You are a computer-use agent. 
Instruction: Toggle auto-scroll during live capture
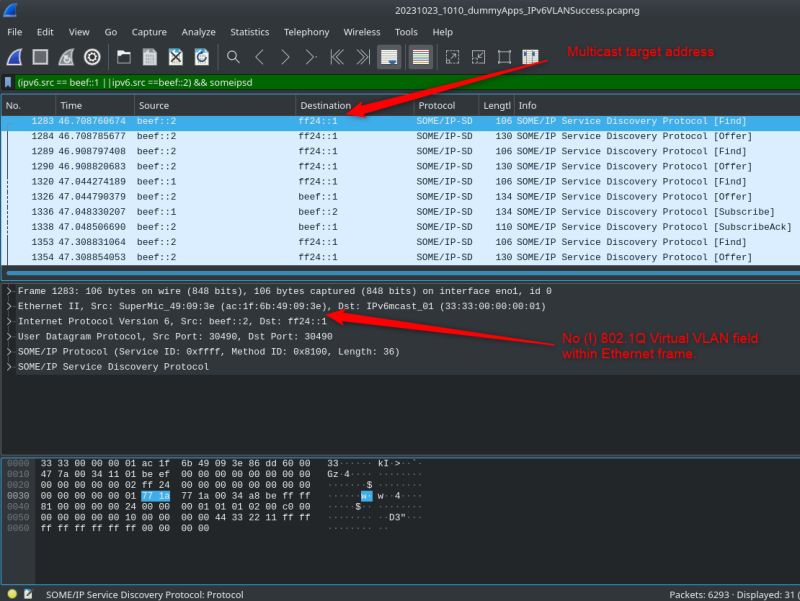click(x=390, y=57)
